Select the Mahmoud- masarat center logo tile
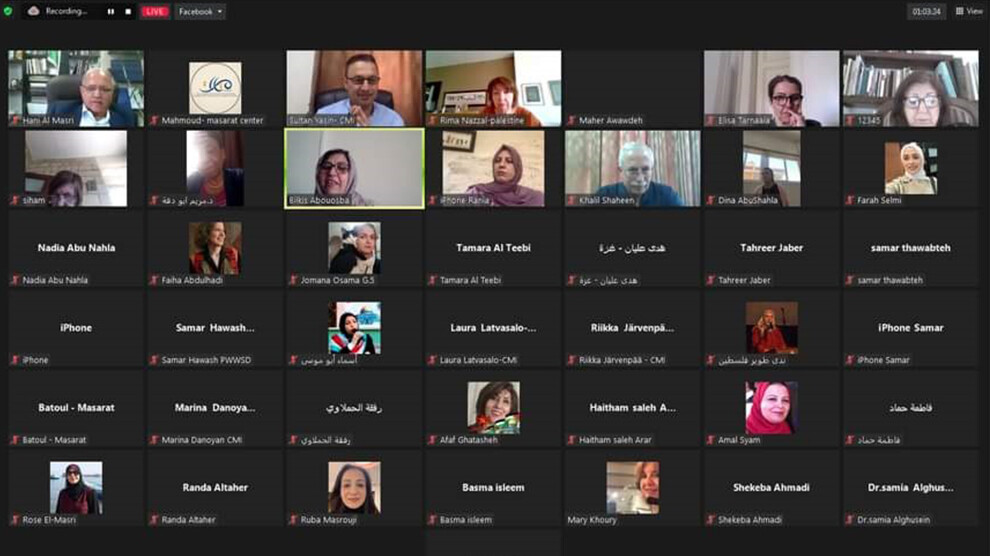 (215, 88)
